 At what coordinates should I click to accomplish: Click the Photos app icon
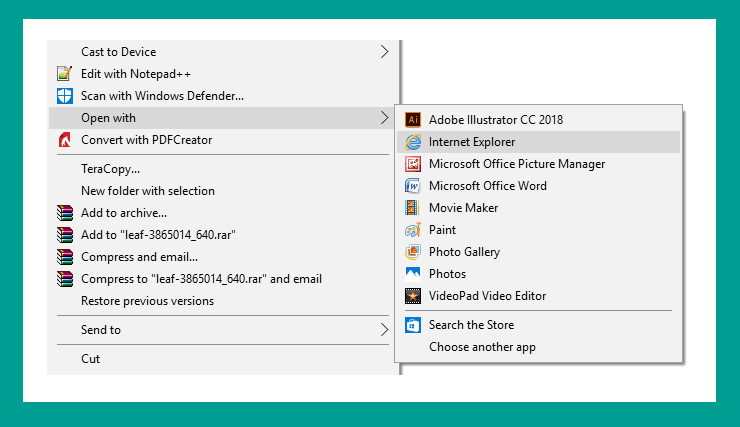coord(413,274)
